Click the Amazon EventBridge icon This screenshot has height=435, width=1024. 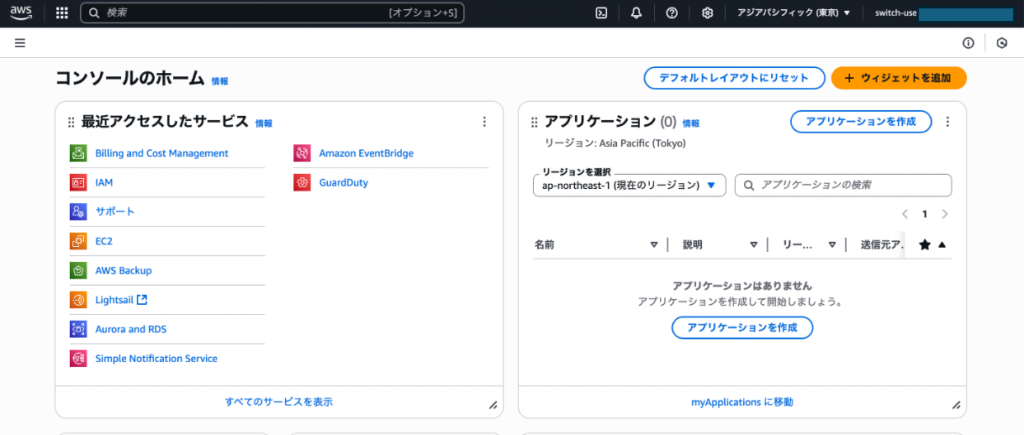302,153
